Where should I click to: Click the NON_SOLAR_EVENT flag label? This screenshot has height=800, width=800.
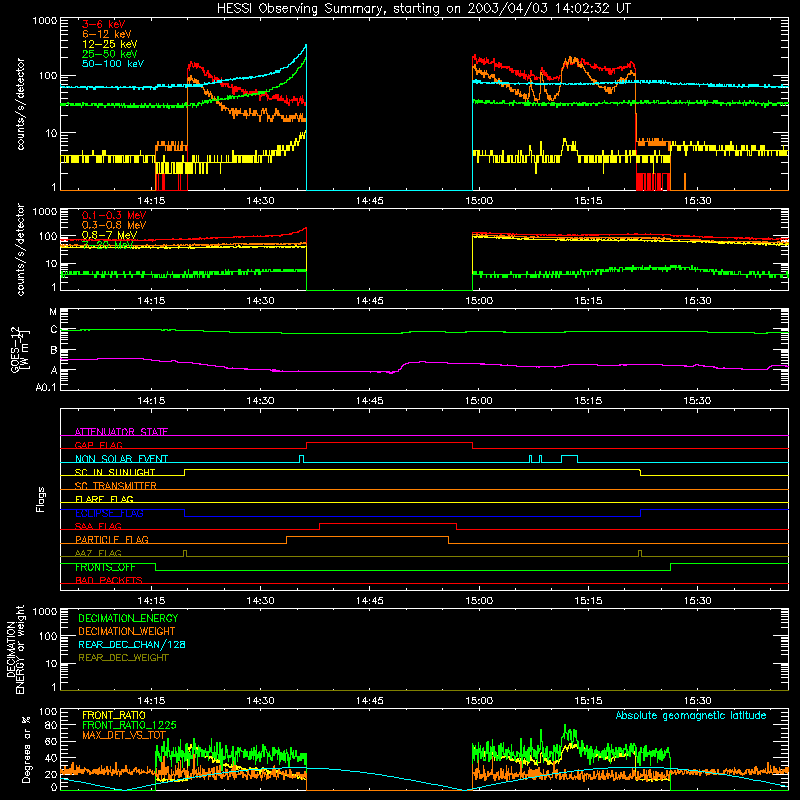pos(121,459)
